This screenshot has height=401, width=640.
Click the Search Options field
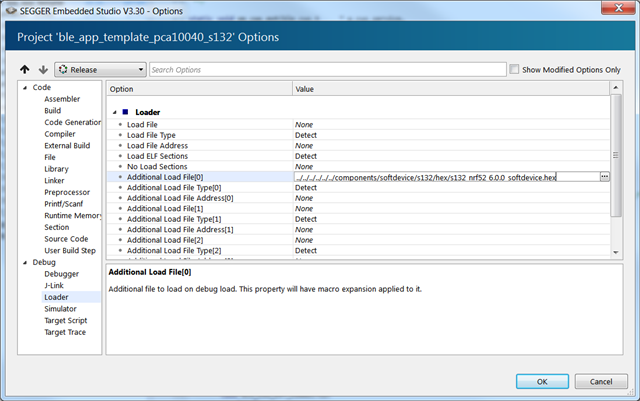(x=328, y=69)
